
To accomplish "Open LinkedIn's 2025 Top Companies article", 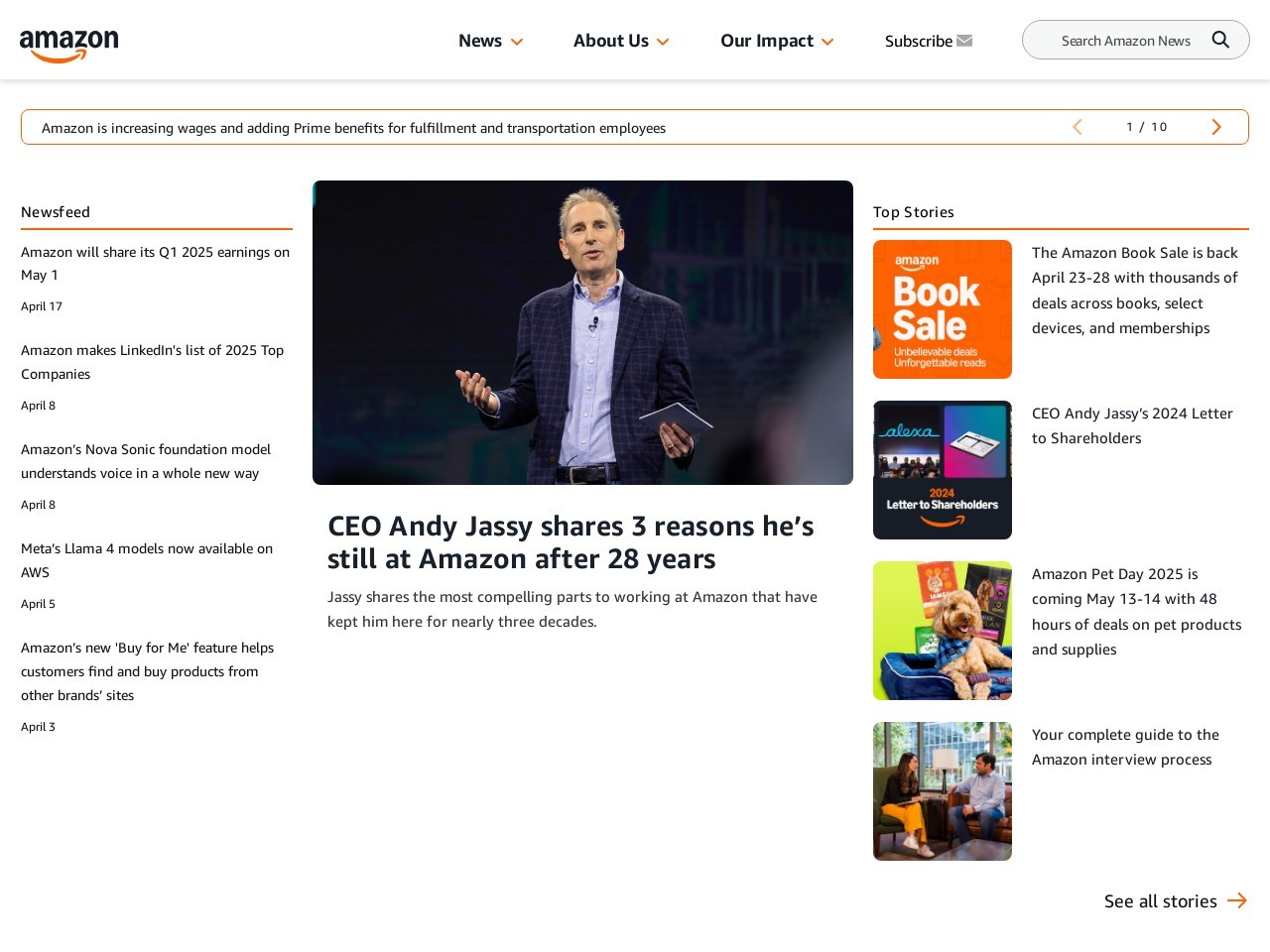I will point(153,362).
